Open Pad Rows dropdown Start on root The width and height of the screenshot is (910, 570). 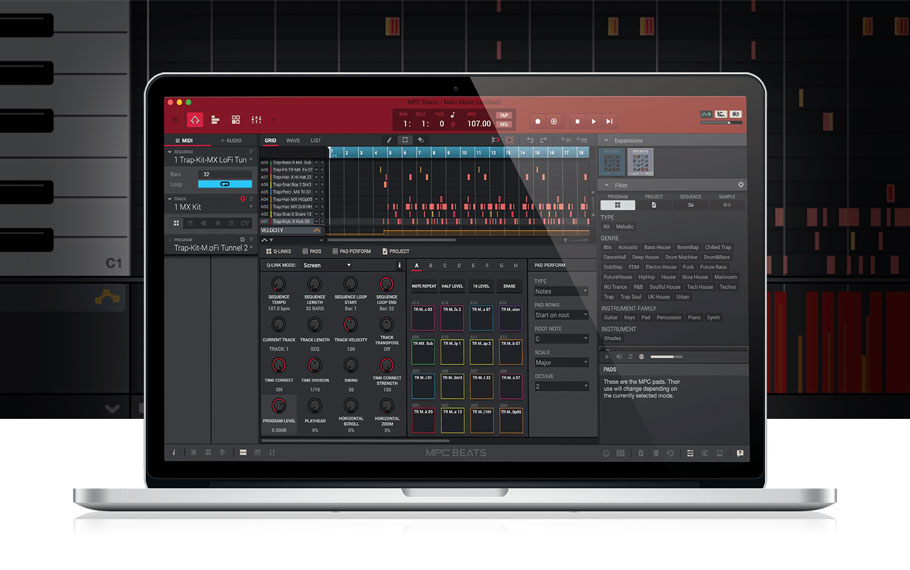pos(561,315)
